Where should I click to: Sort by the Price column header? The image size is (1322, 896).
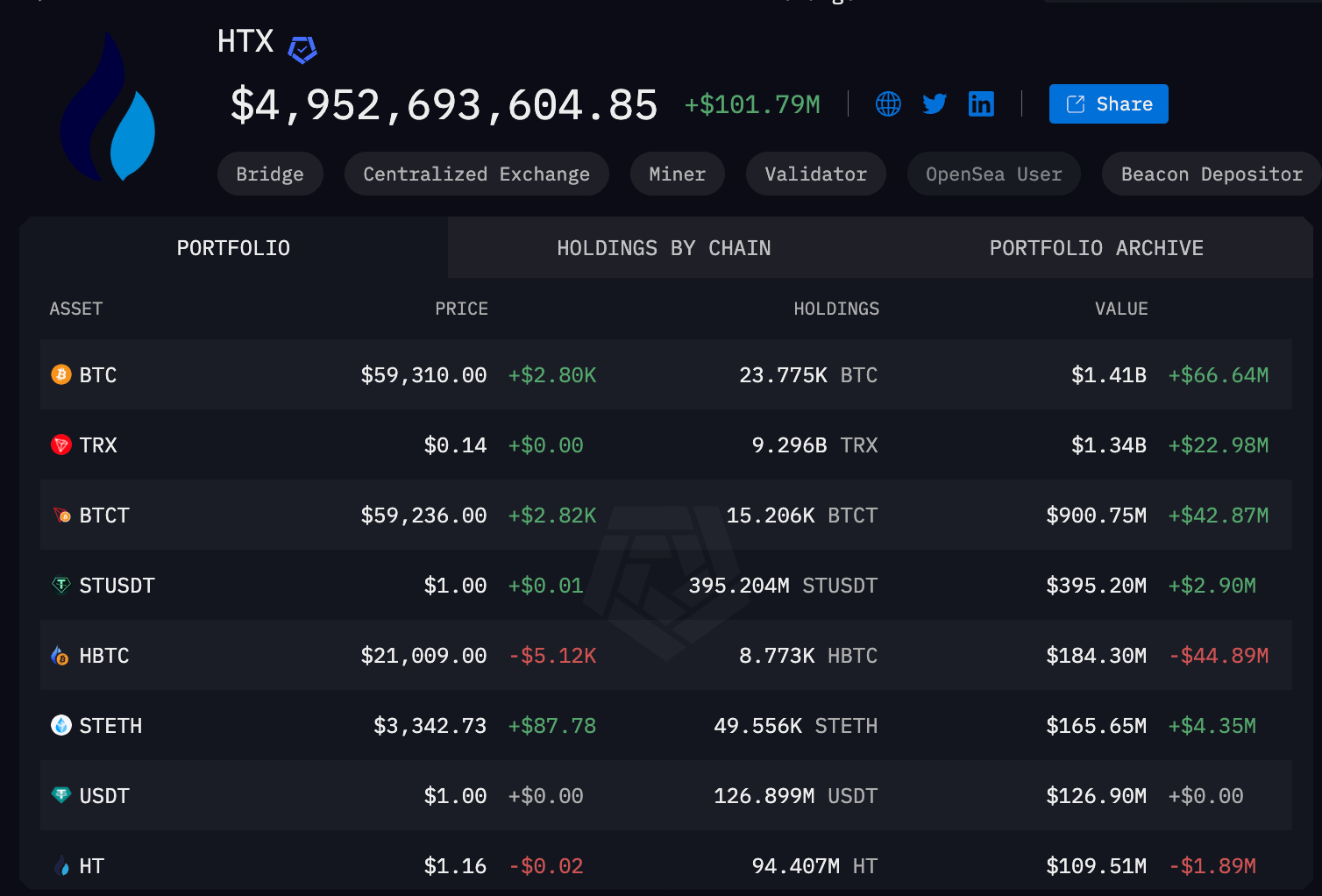point(462,309)
